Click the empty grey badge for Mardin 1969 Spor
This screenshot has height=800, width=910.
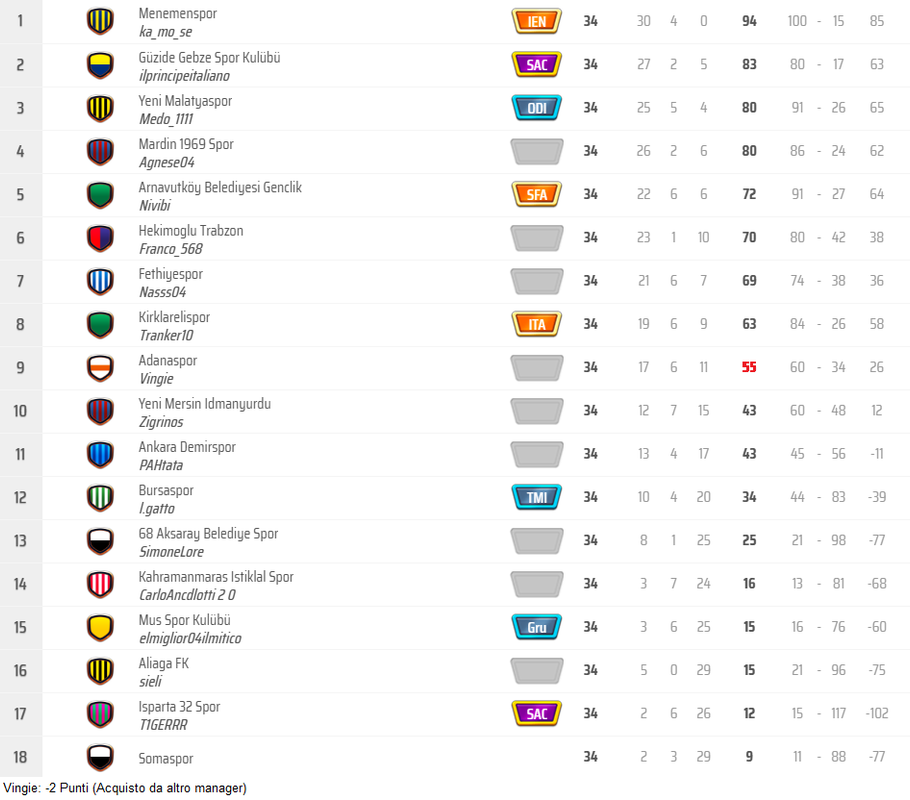[537, 151]
